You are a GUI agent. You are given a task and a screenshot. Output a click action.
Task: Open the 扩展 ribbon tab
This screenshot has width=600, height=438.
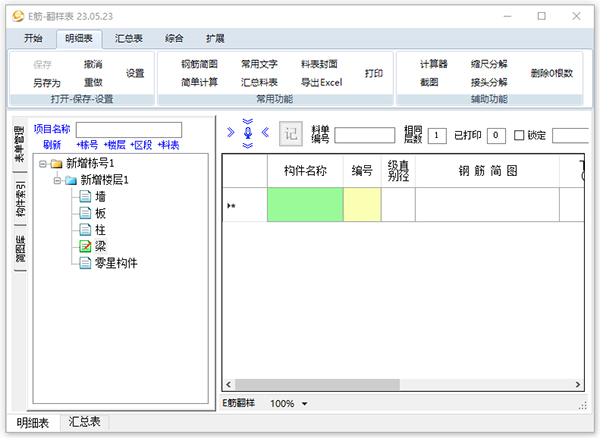coord(215,38)
